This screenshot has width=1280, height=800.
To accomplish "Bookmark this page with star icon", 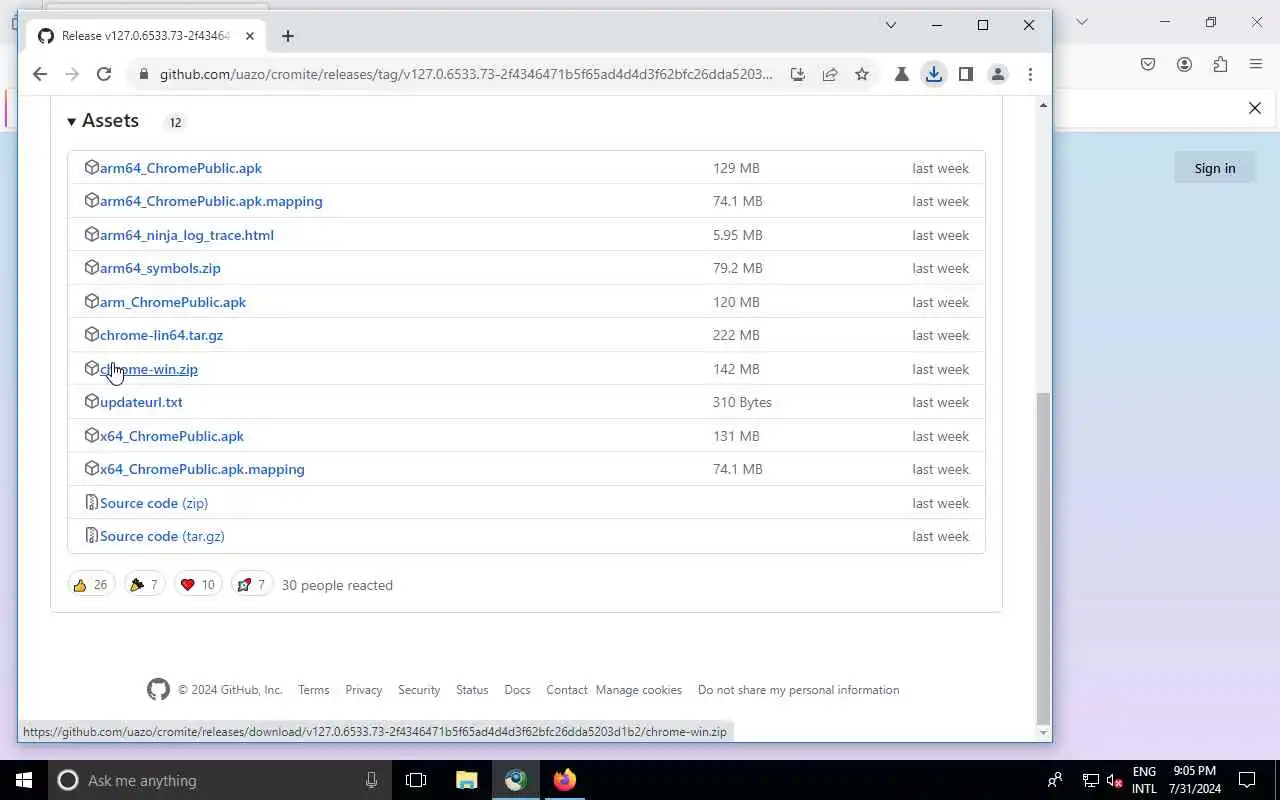I will pyautogui.click(x=862, y=74).
